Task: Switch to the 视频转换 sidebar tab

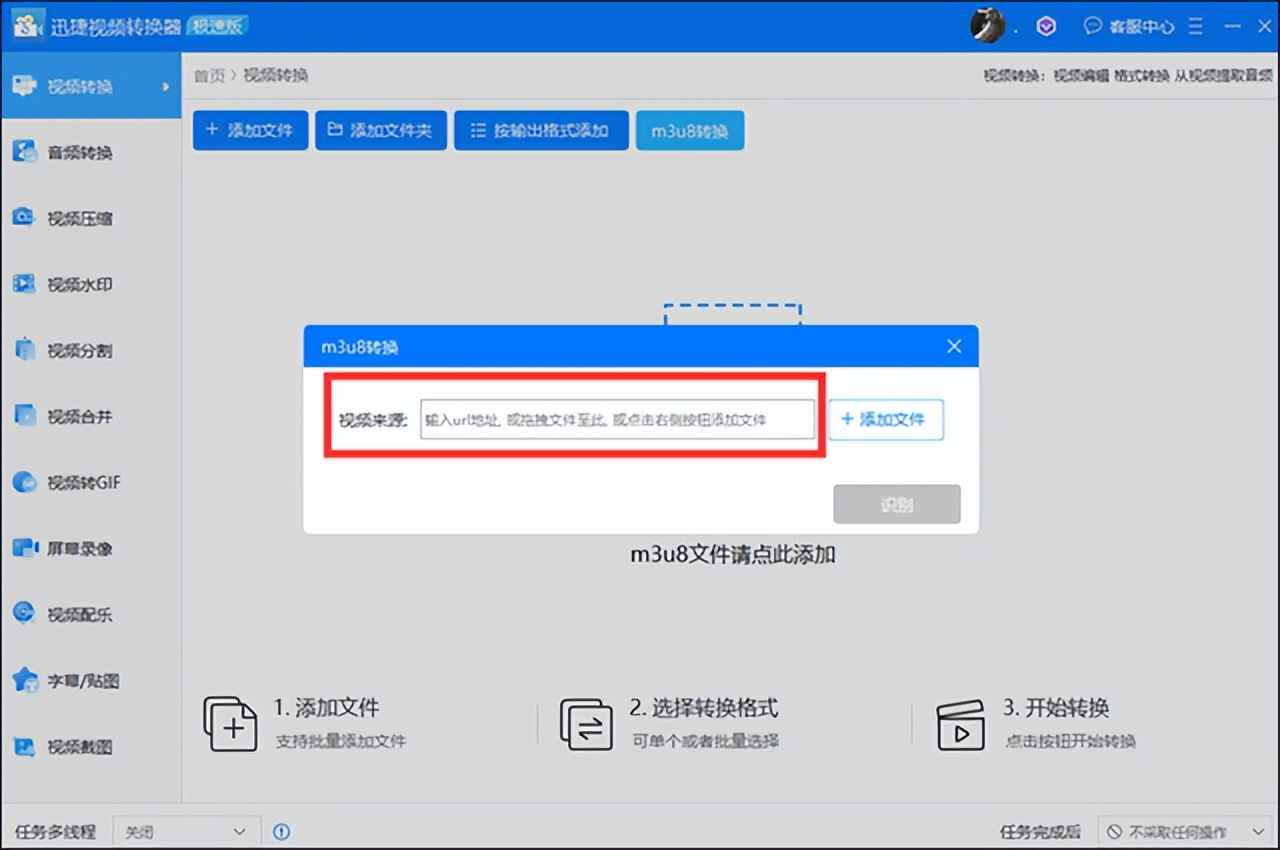Action: point(80,86)
